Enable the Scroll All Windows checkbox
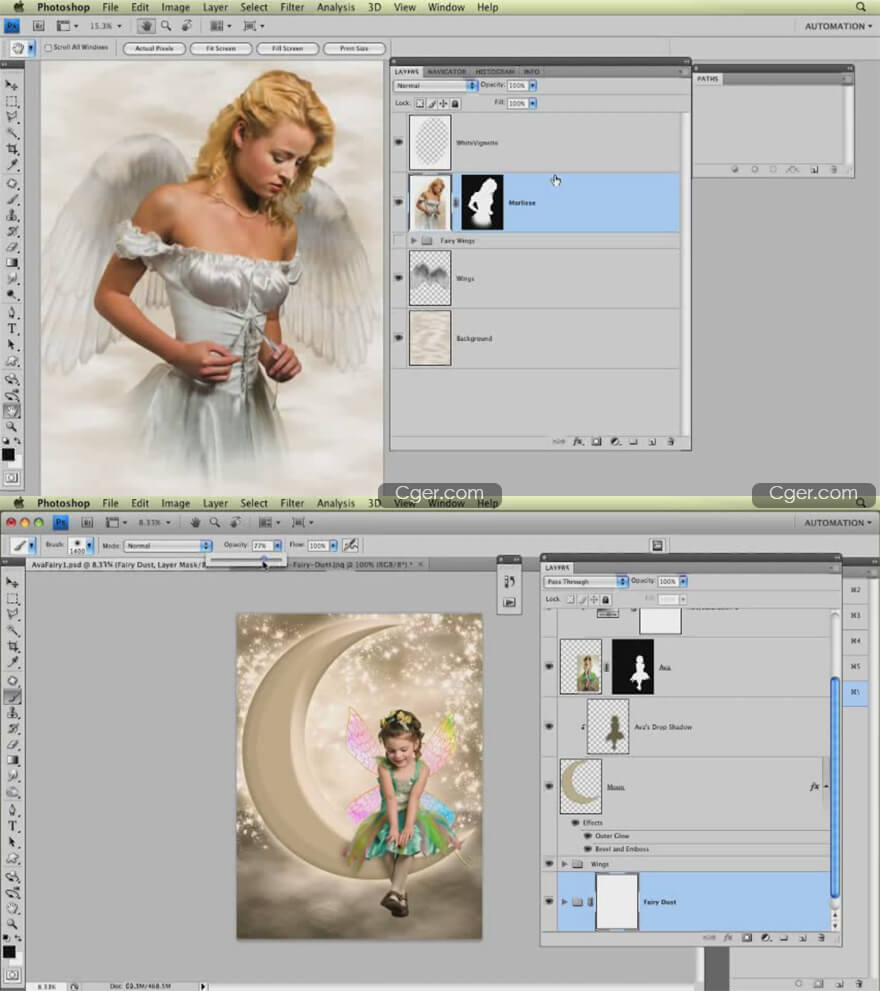 [x=49, y=48]
